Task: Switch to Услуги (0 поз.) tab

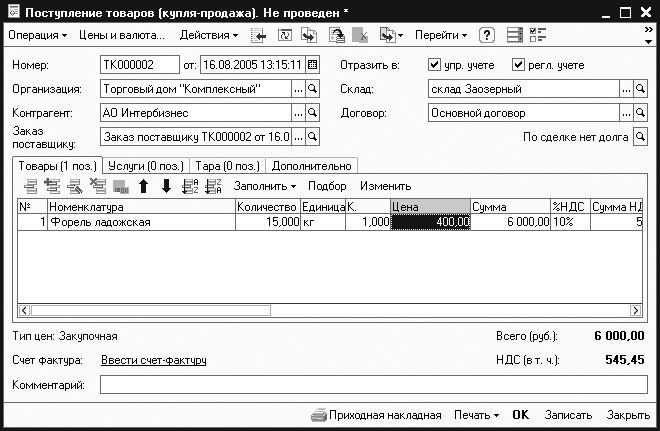Action: [x=146, y=166]
